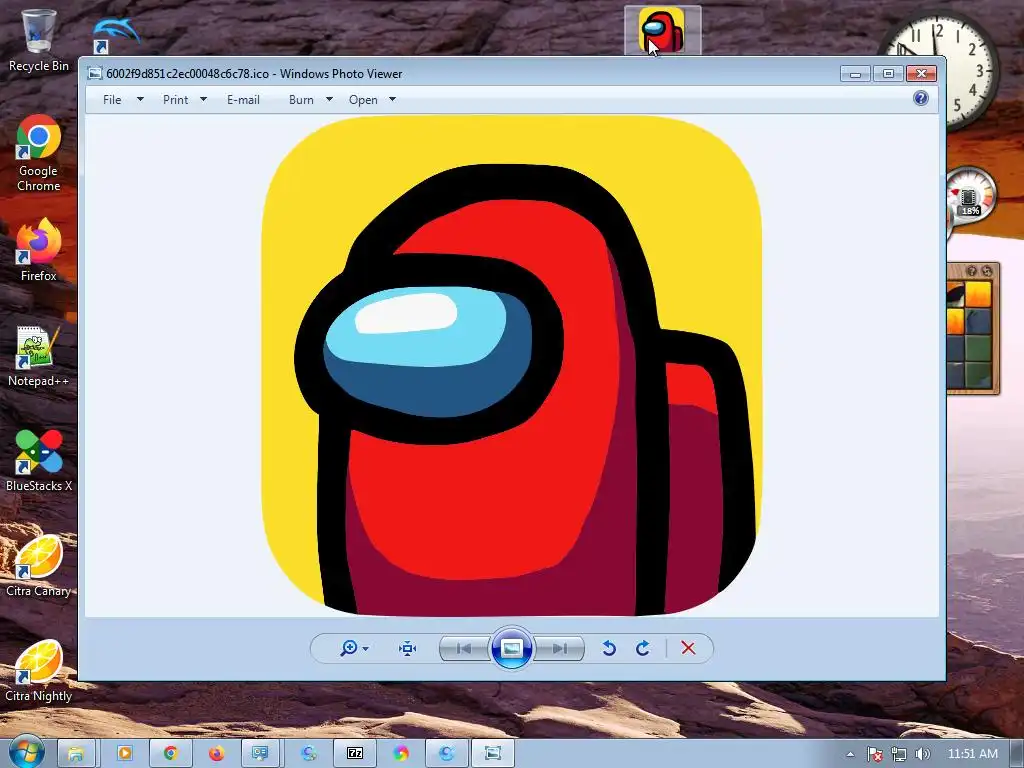Fit image to actual size button
The width and height of the screenshot is (1024, 768).
tap(408, 648)
